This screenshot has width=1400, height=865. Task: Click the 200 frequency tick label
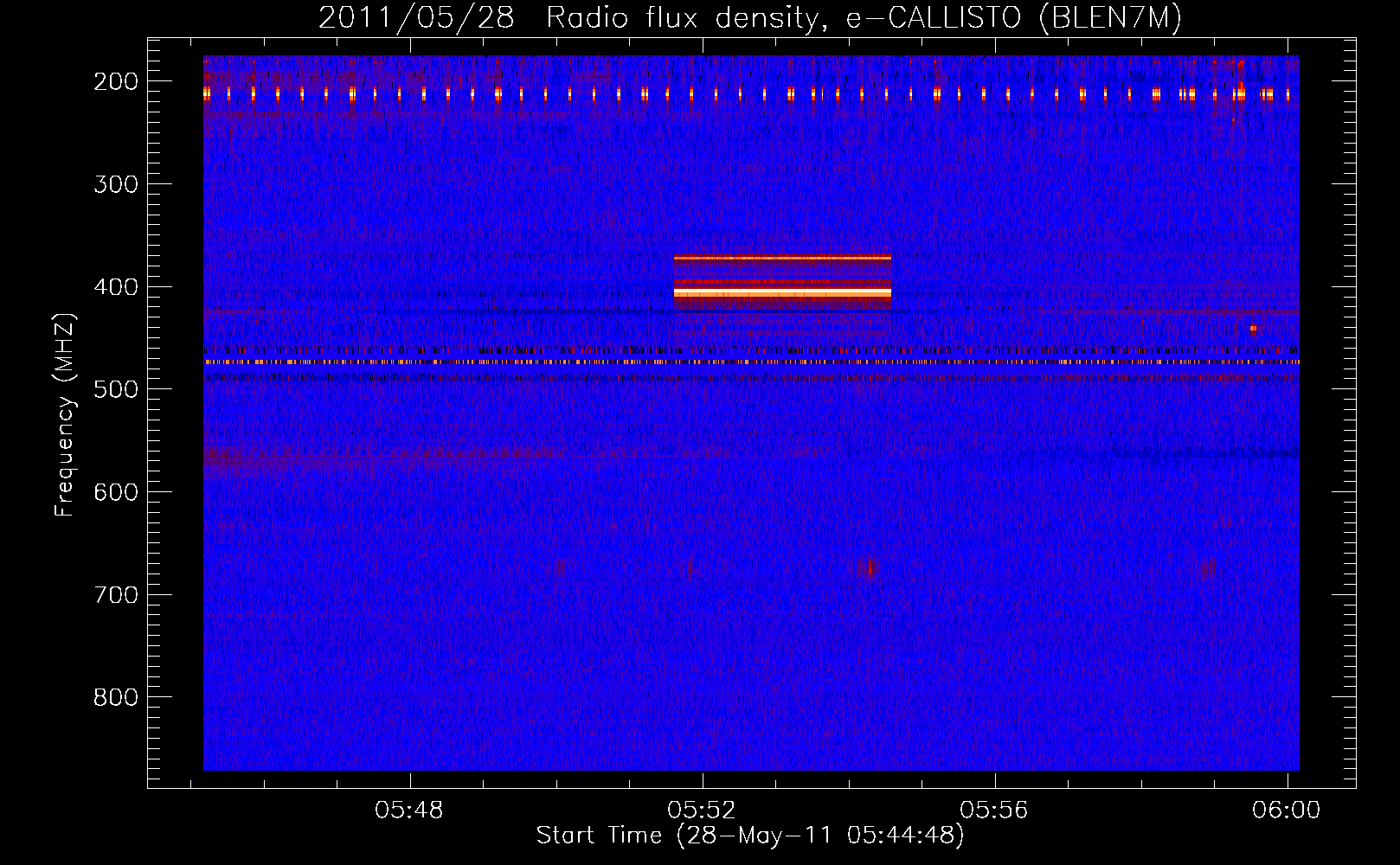(116, 81)
